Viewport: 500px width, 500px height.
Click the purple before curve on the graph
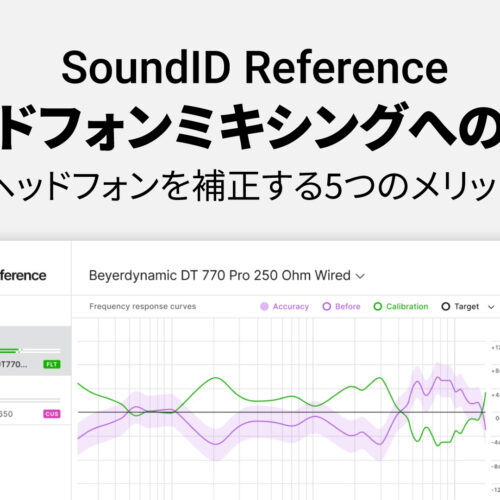click(215, 444)
